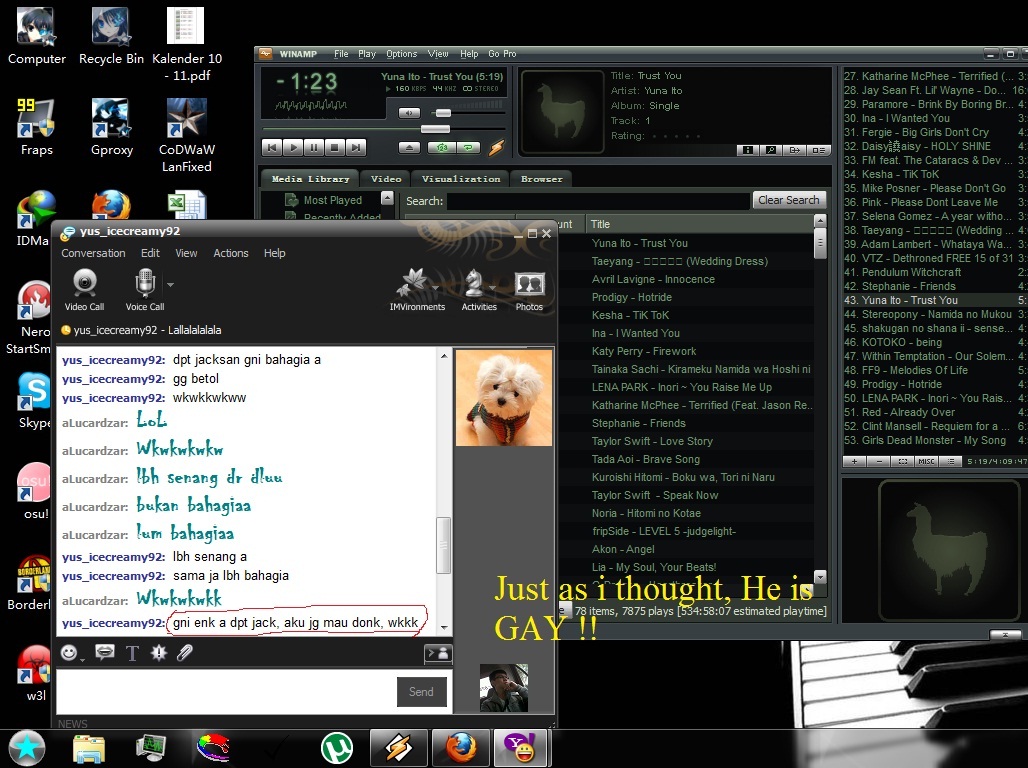This screenshot has height=768, width=1028.
Task: Open Winamp Options menu
Action: coord(401,54)
